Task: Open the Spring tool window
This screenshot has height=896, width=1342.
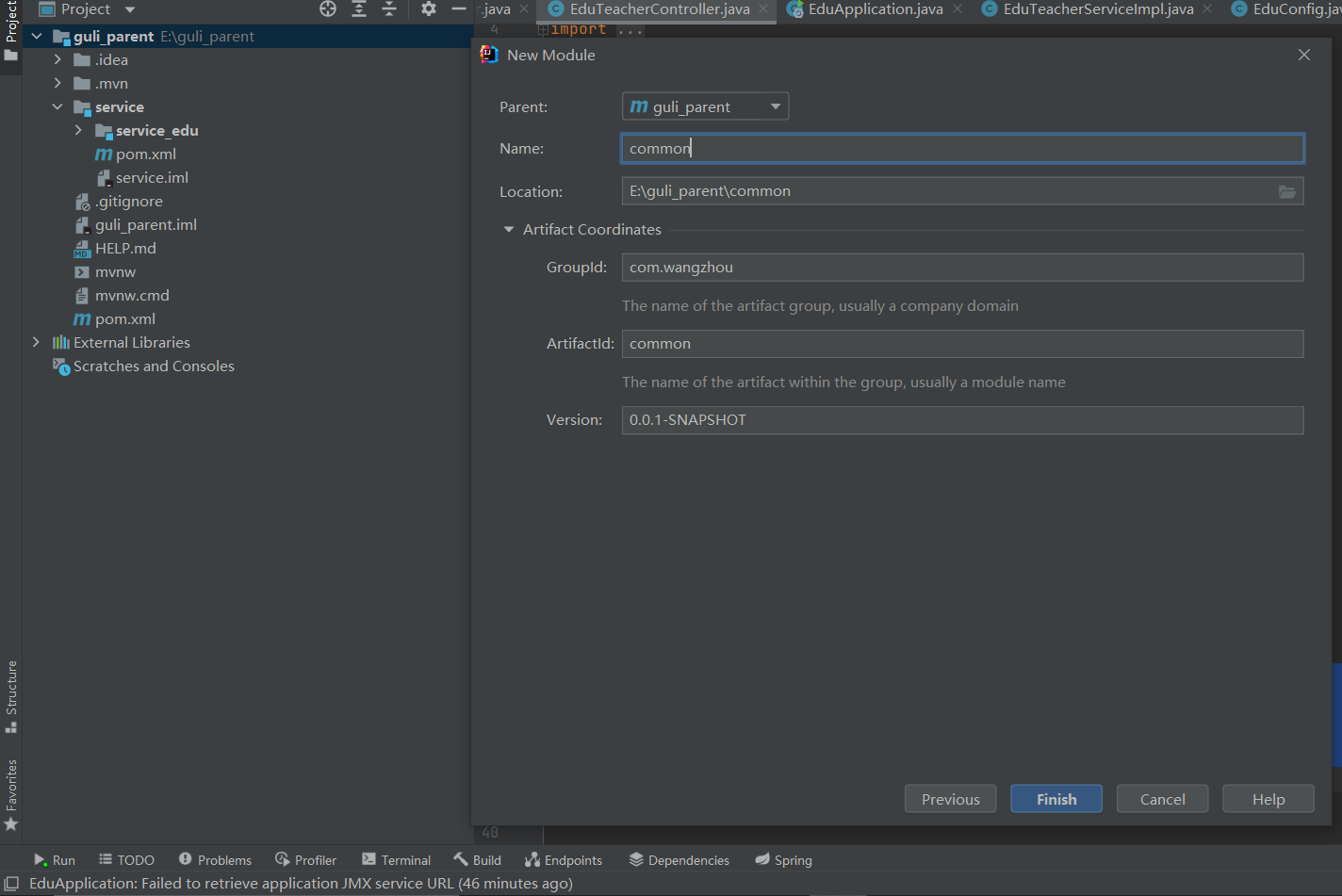Action: (783, 859)
